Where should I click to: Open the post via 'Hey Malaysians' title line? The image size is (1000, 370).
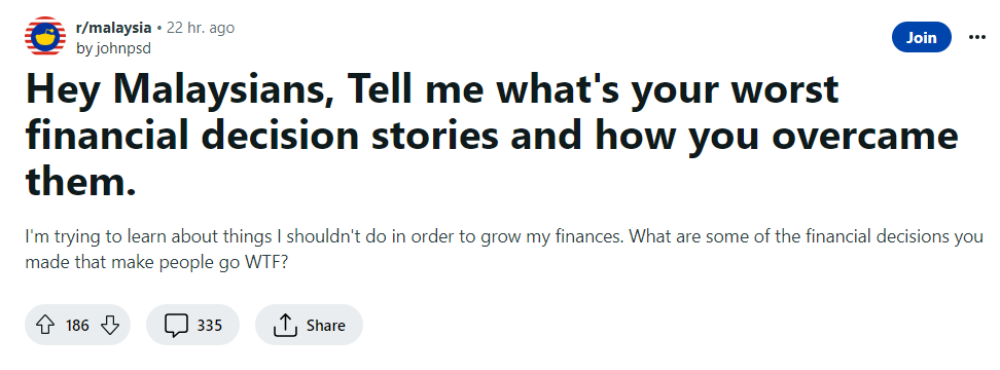point(432,89)
